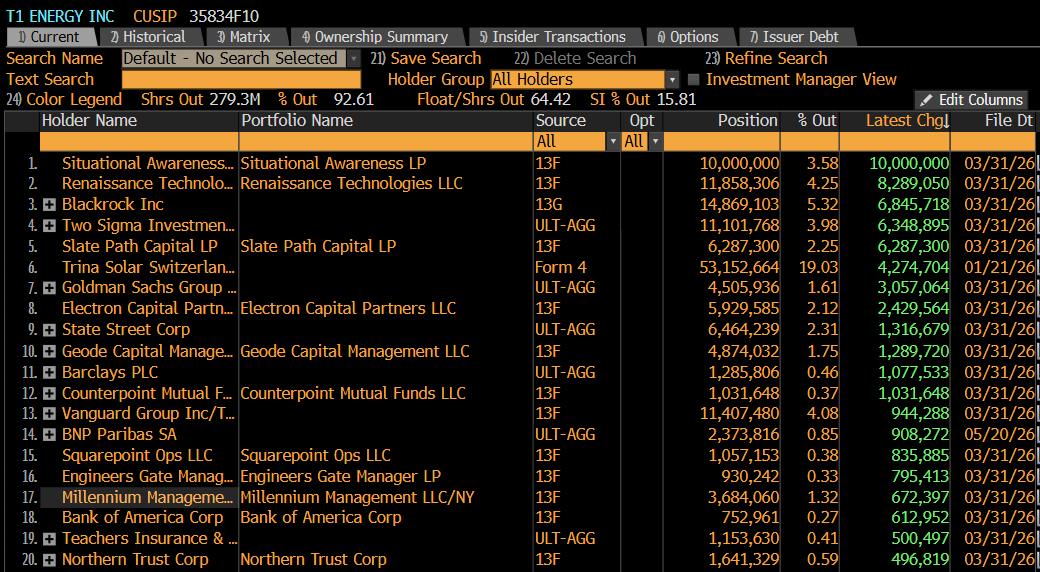Expand the Counterpoint Mutual Funds row
Viewport: 1040px width, 572px height.
pyautogui.click(x=49, y=394)
